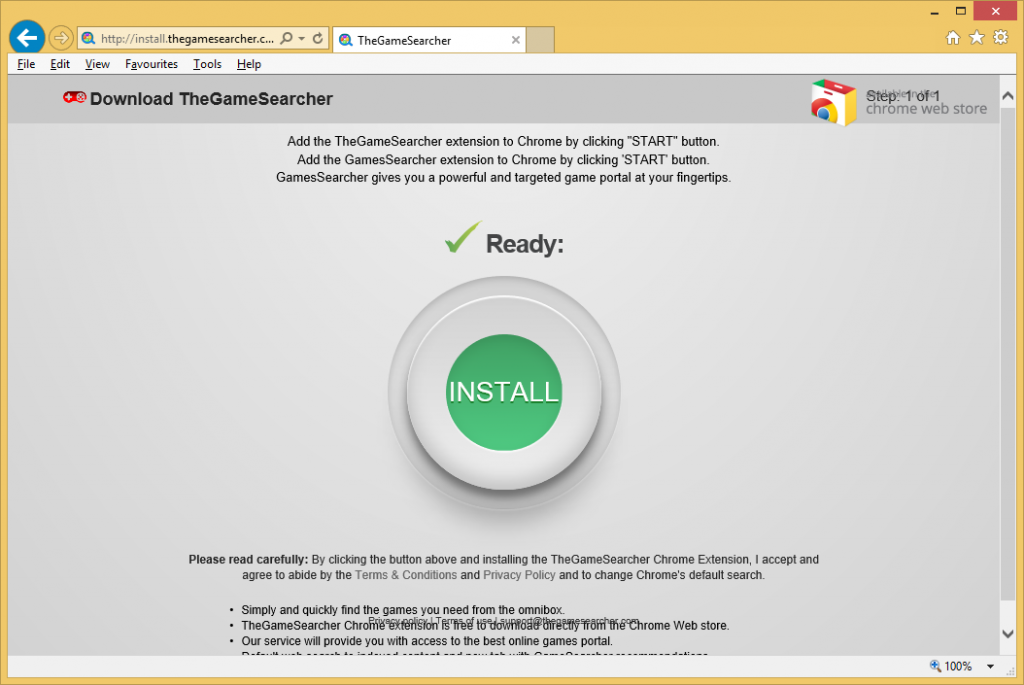Click the browser Back arrow button
Screen dimensions: 1024x685
point(27,39)
